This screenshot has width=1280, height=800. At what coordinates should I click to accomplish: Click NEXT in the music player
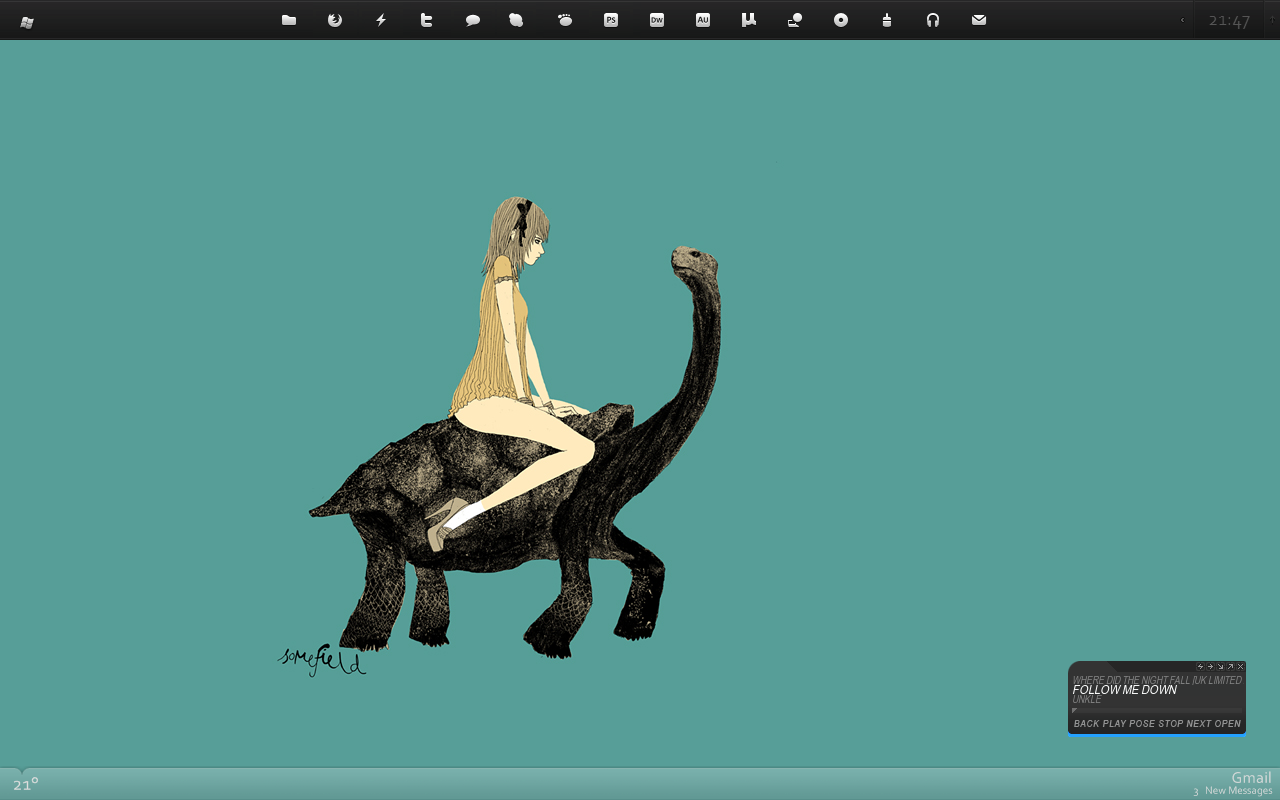pyautogui.click(x=1199, y=724)
